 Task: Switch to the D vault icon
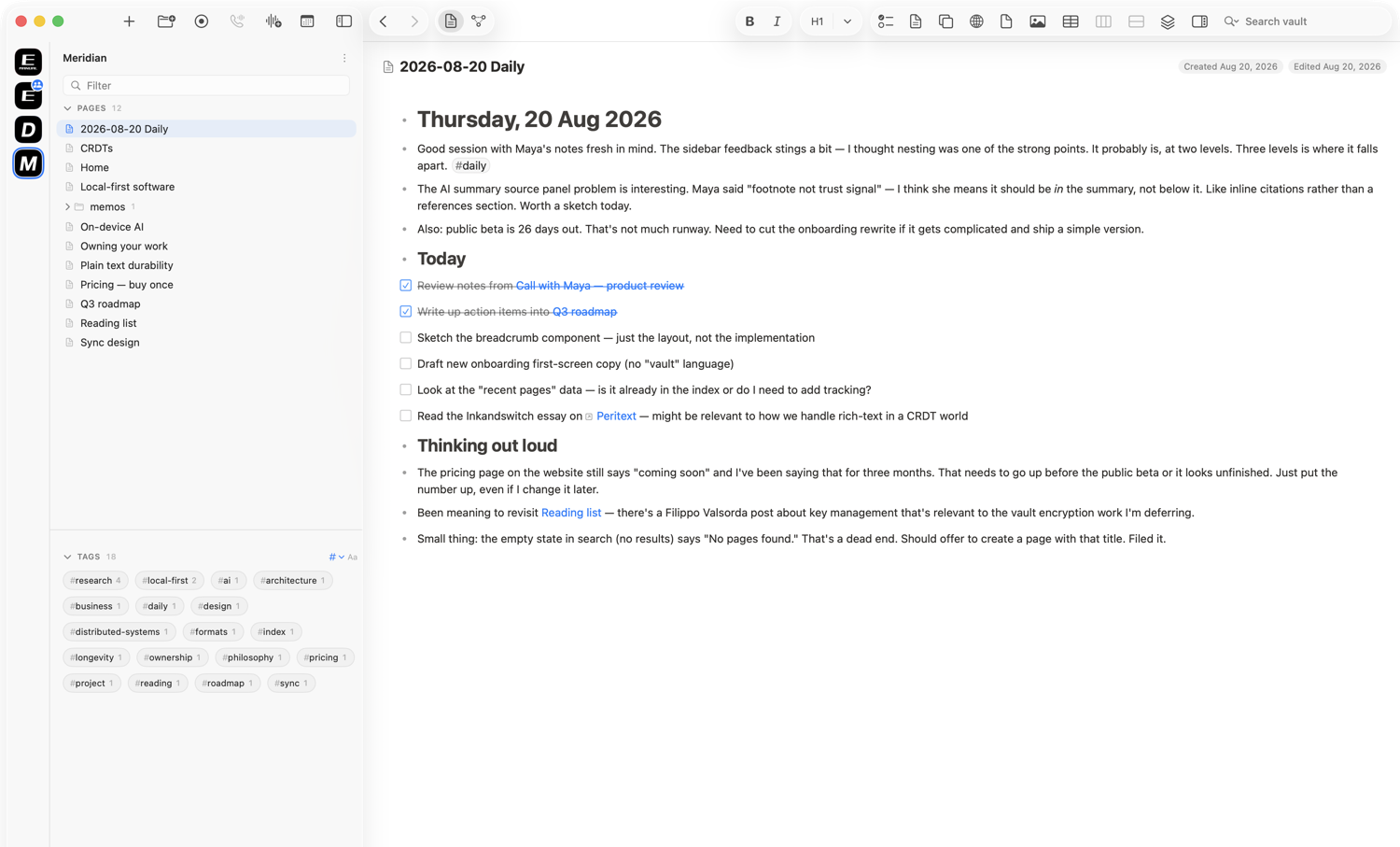coord(28,129)
